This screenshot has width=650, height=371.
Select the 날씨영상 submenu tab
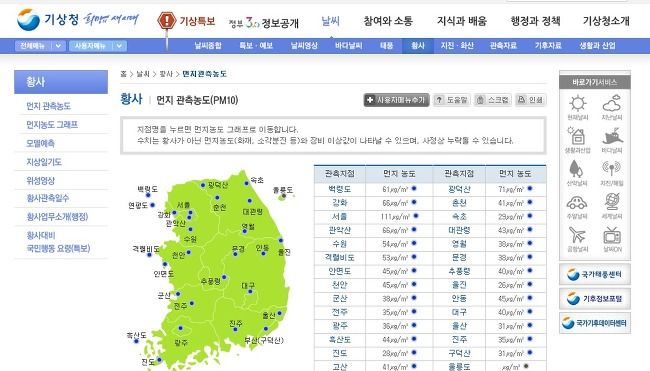coord(304,46)
